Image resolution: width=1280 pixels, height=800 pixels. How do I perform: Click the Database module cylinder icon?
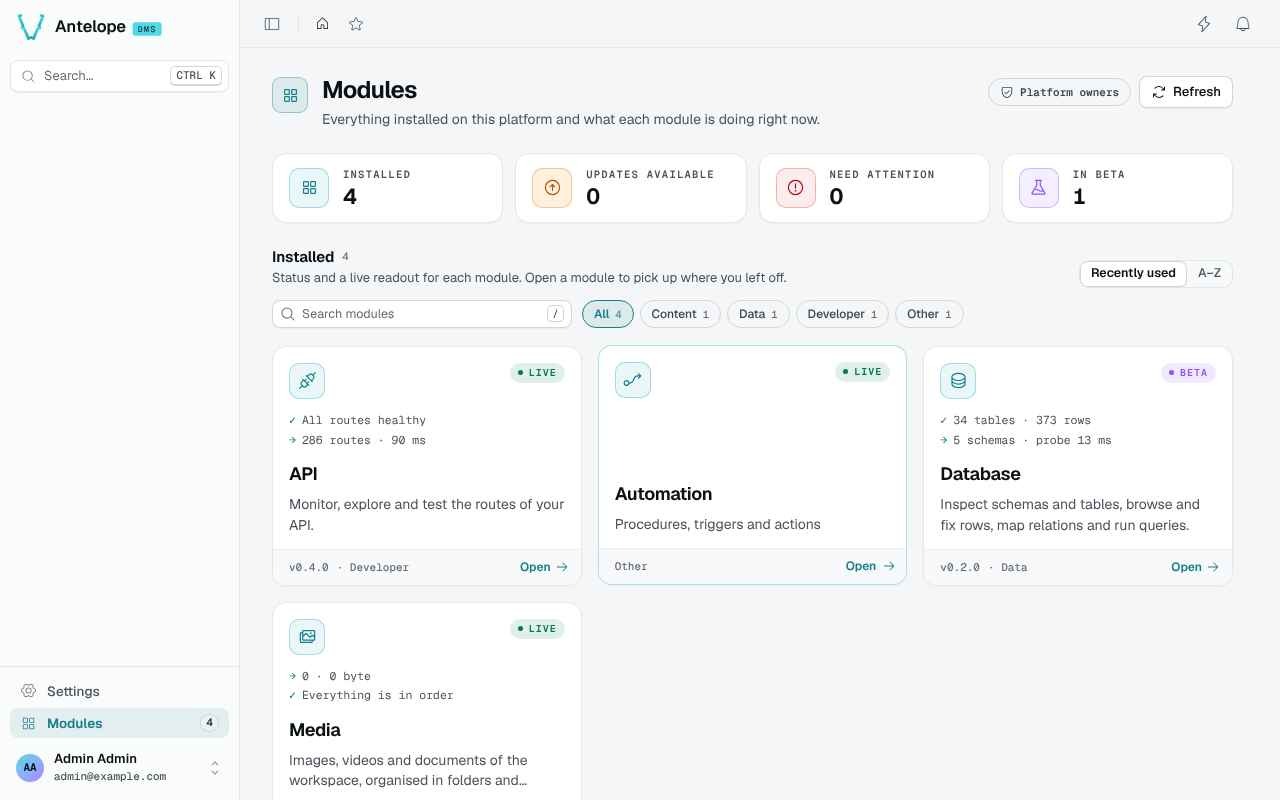(958, 380)
